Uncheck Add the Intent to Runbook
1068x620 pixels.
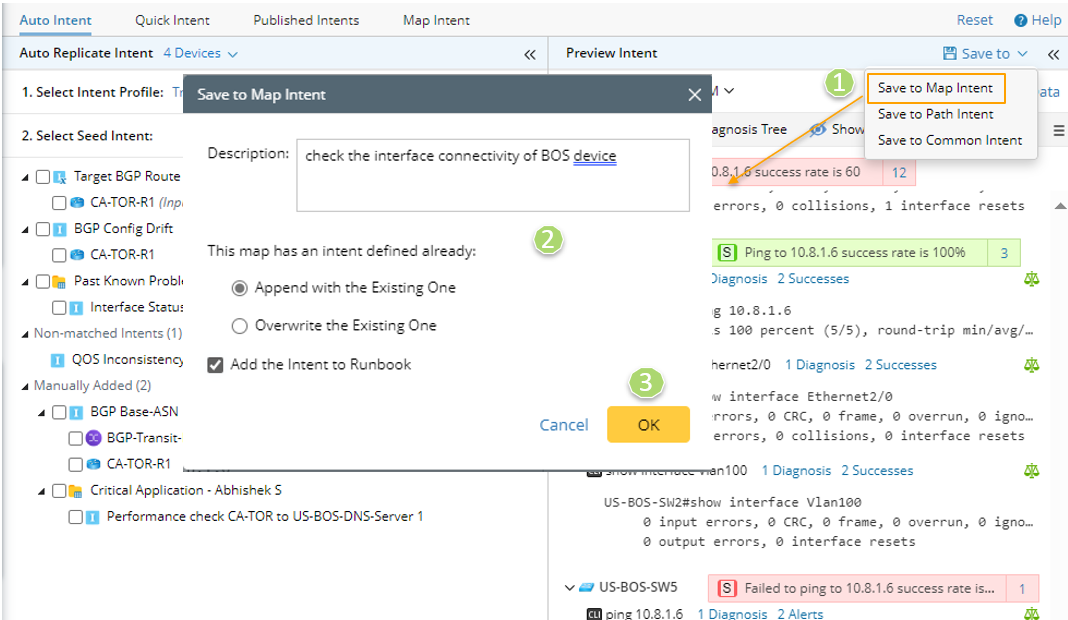(x=215, y=365)
